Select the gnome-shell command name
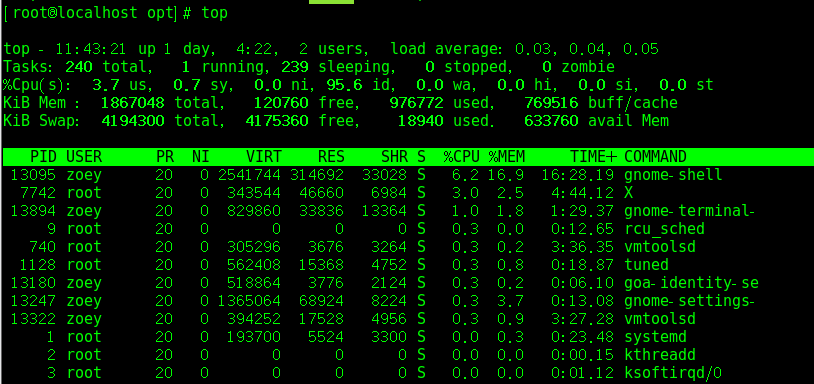The width and height of the screenshot is (814, 384). tap(673, 175)
